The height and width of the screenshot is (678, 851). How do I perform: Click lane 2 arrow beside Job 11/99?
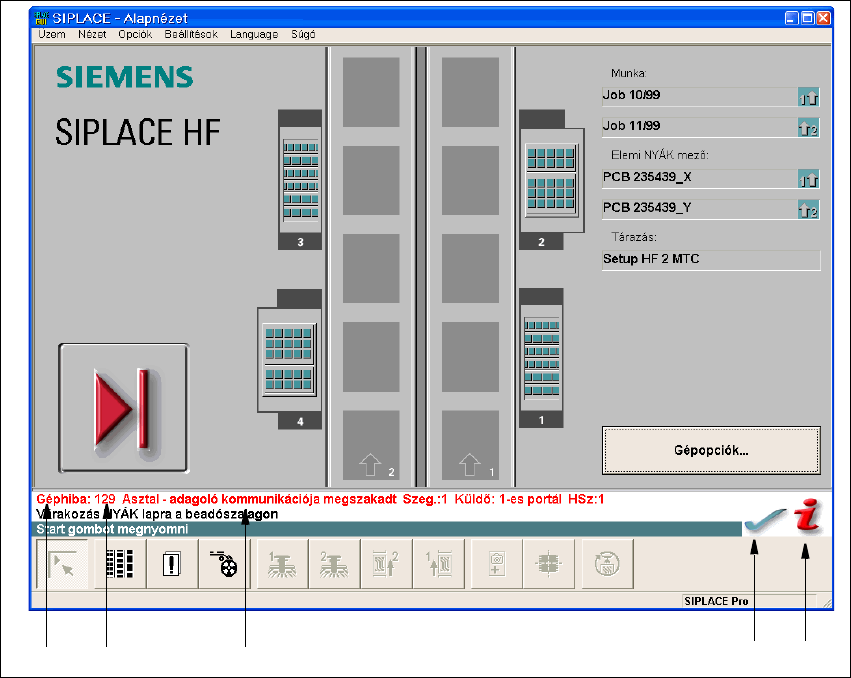808,127
